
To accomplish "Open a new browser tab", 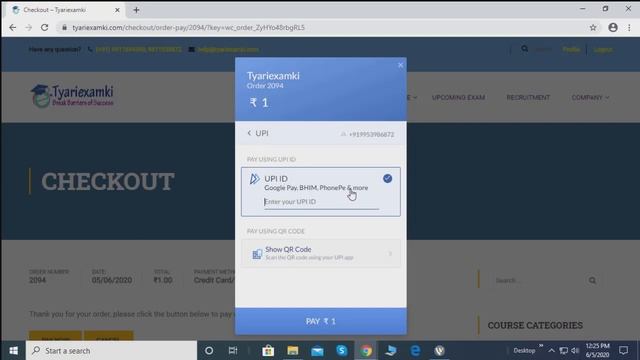I will (136, 10).
